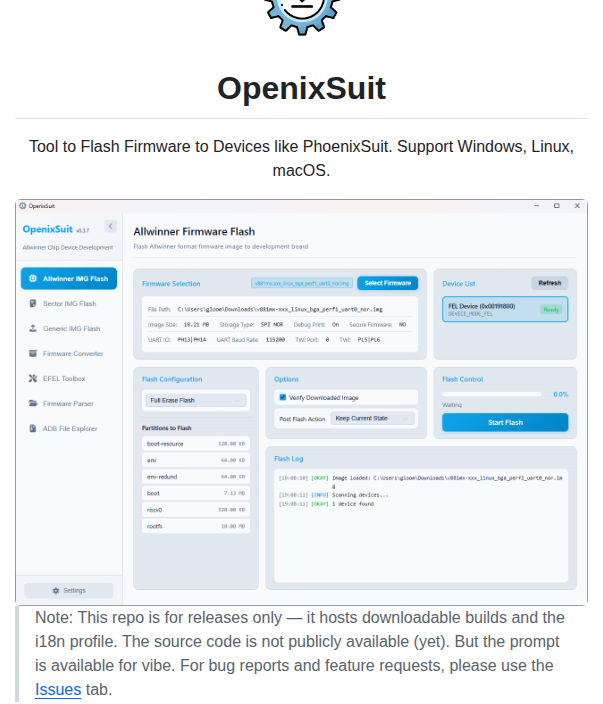Click the PH13|PH14 UART IO value
Screen dimensions: 603x704
(x=192, y=340)
